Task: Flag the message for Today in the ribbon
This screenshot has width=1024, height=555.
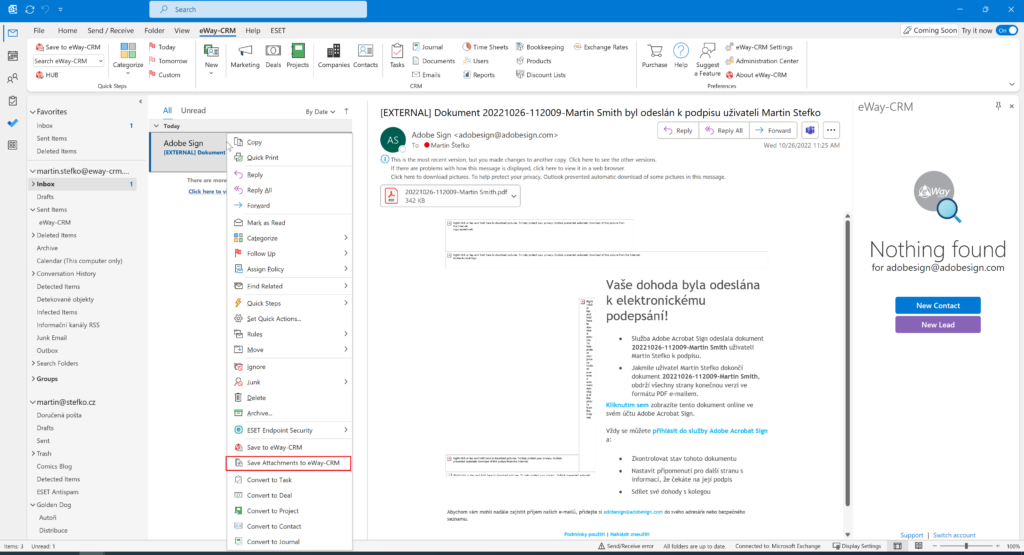Action: [x=162, y=47]
